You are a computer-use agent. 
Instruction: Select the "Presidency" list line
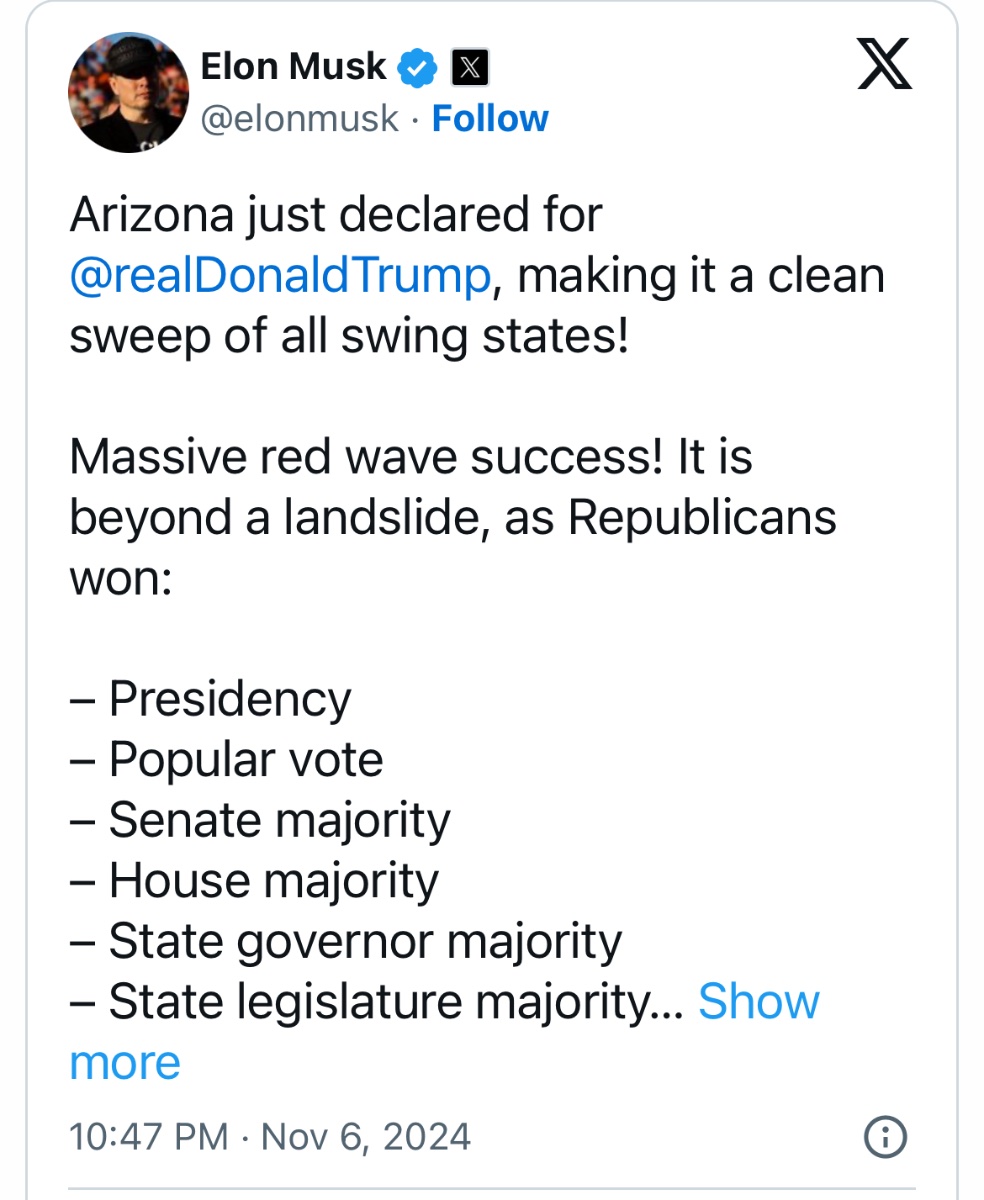(x=230, y=699)
